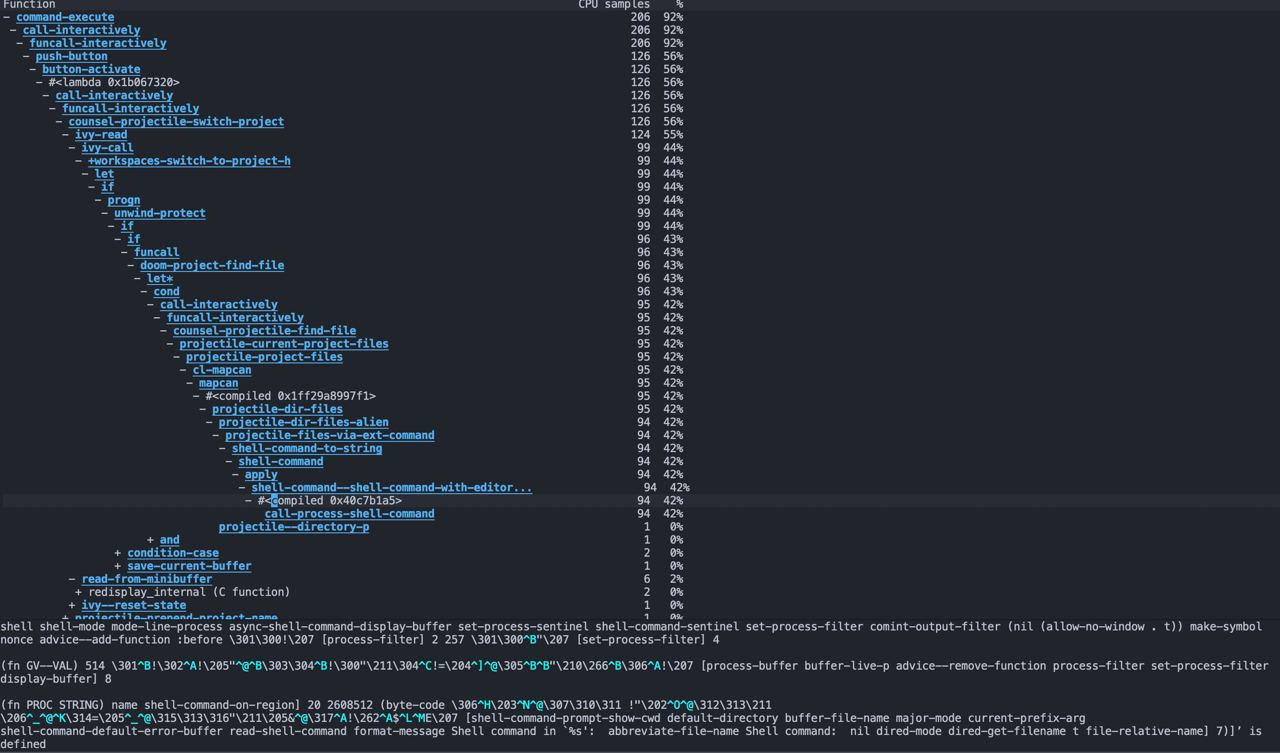The image size is (1280, 753).
Task: Expand the condition-case tree node
Action: tap(118, 552)
